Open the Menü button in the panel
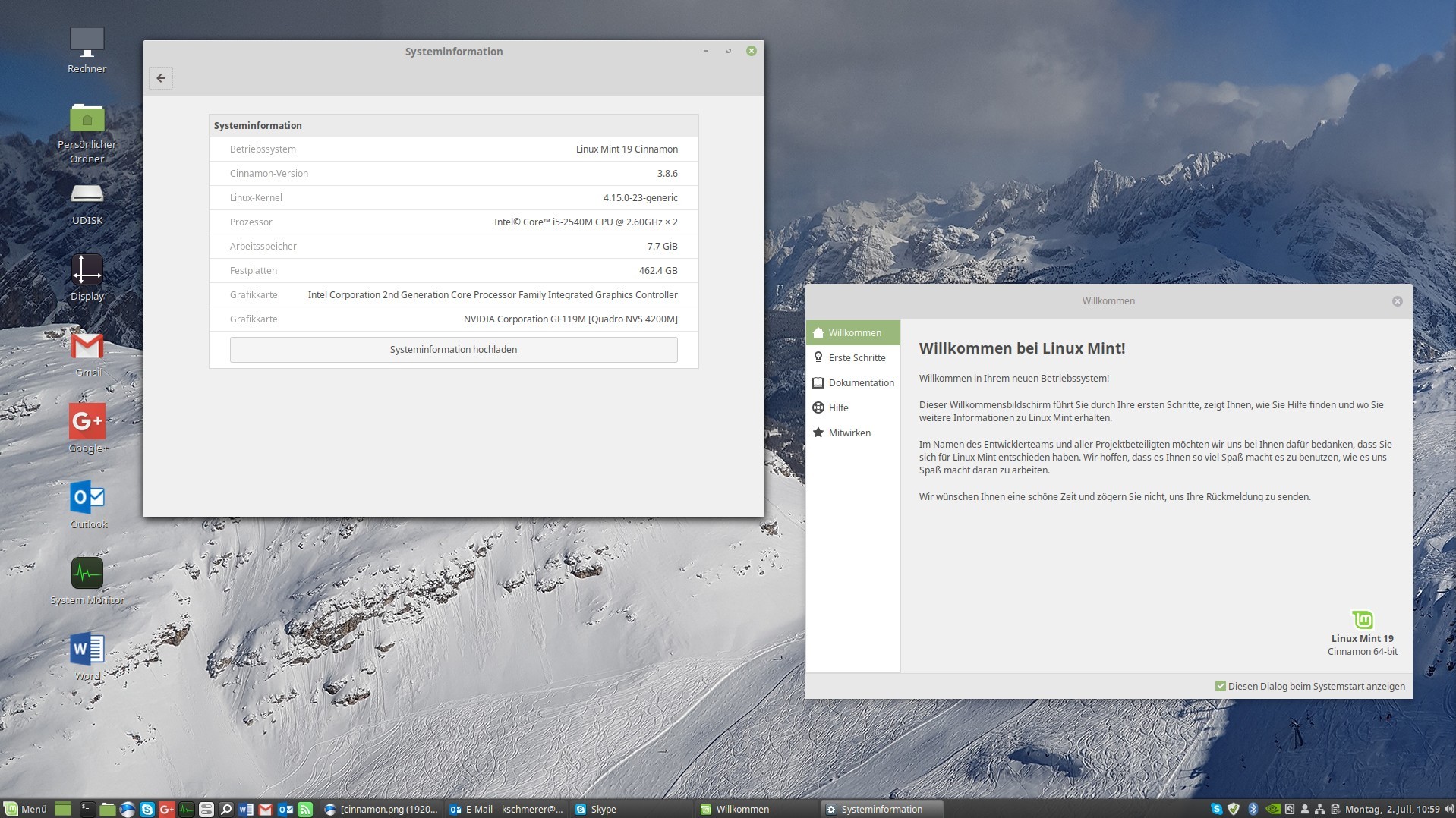 [25, 809]
